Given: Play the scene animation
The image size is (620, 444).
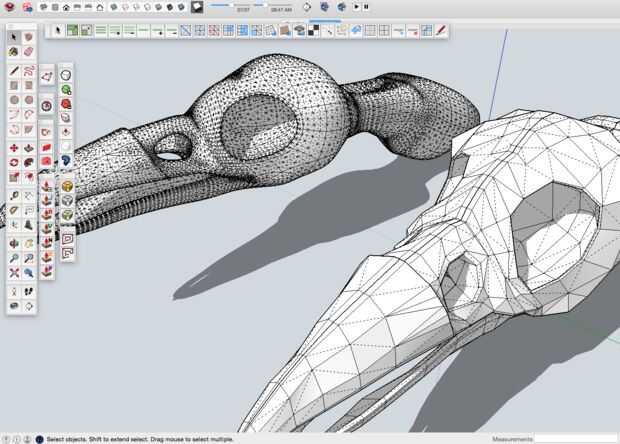Looking at the screenshot, I should tap(356, 7).
